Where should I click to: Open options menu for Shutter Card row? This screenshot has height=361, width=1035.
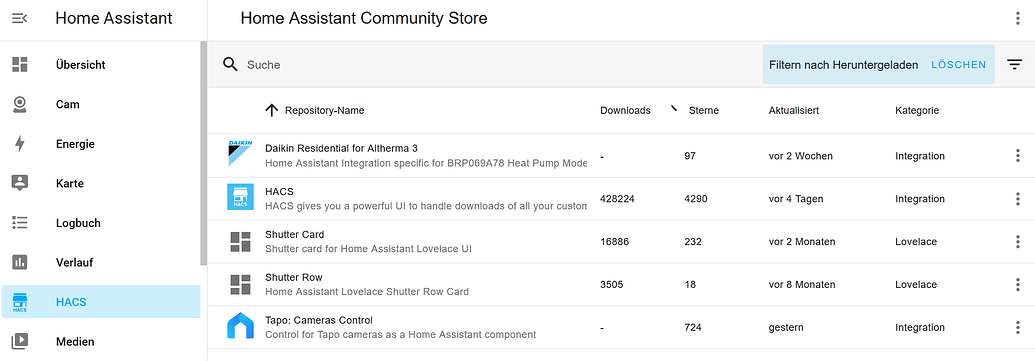[1017, 242]
